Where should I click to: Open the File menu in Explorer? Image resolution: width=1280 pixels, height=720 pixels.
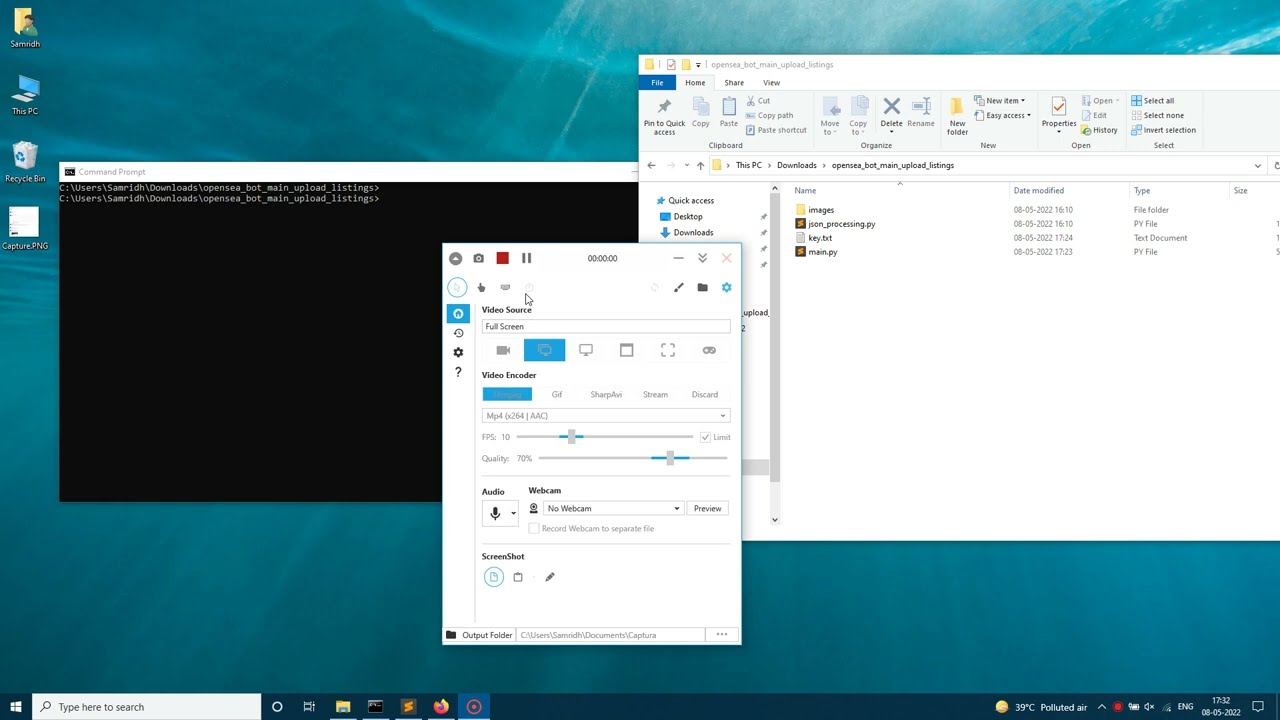click(657, 83)
